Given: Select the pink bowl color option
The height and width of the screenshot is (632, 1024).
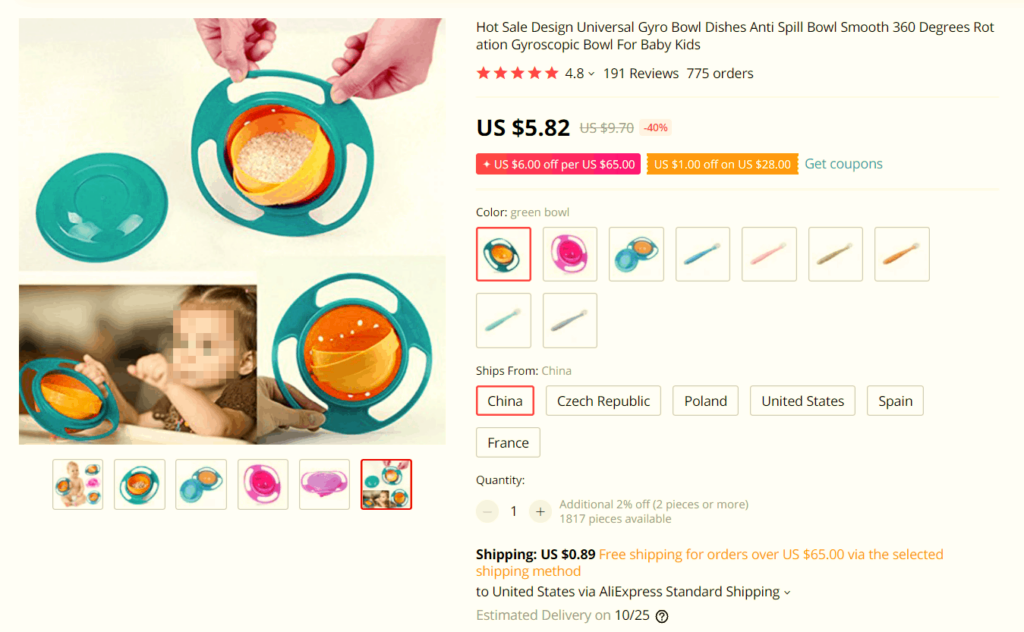Looking at the screenshot, I should pos(570,254).
